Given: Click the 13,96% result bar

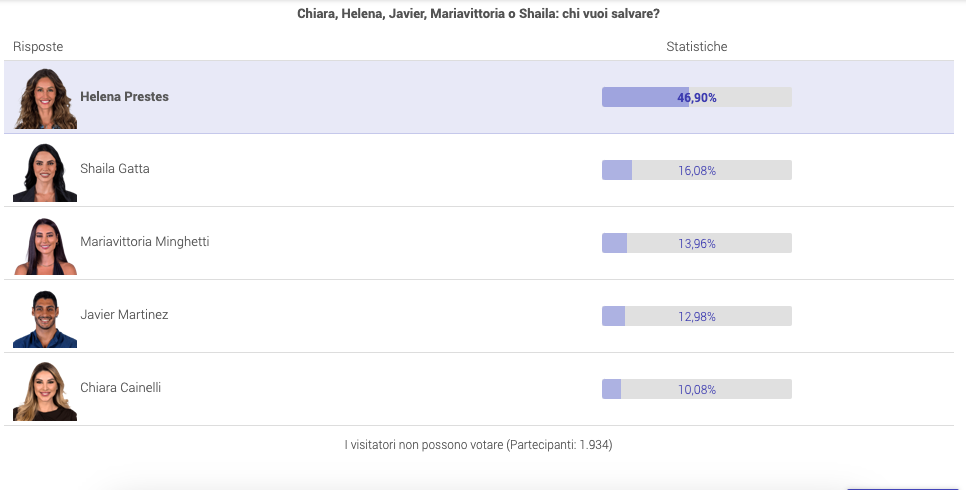Looking at the screenshot, I should [697, 243].
